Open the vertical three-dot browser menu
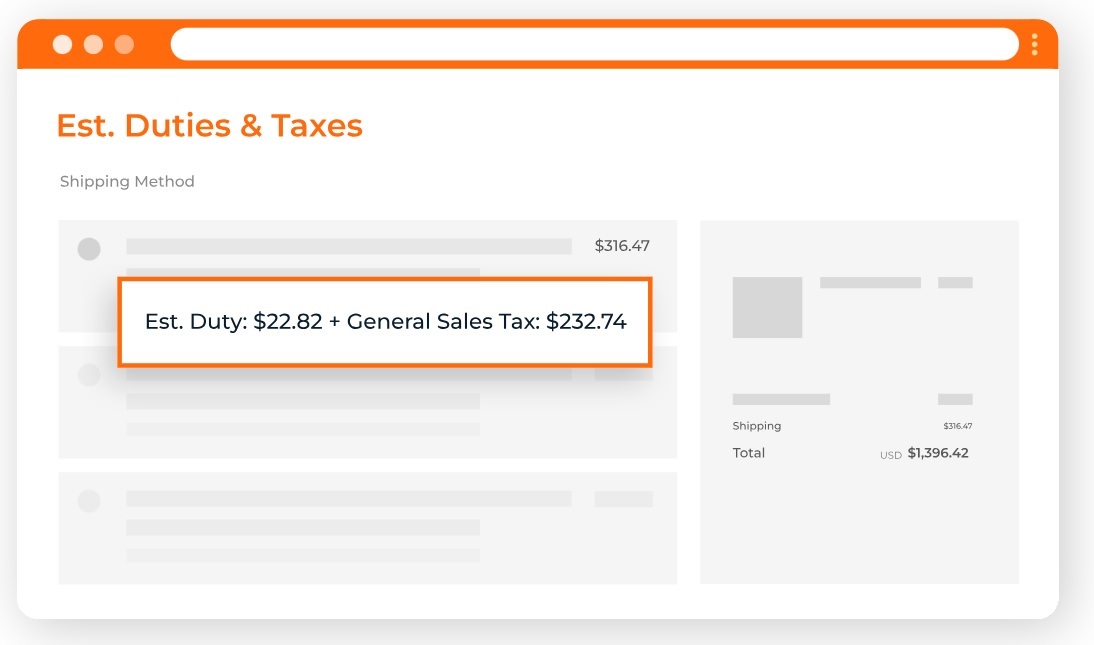This screenshot has height=645, width=1094. 1034,44
